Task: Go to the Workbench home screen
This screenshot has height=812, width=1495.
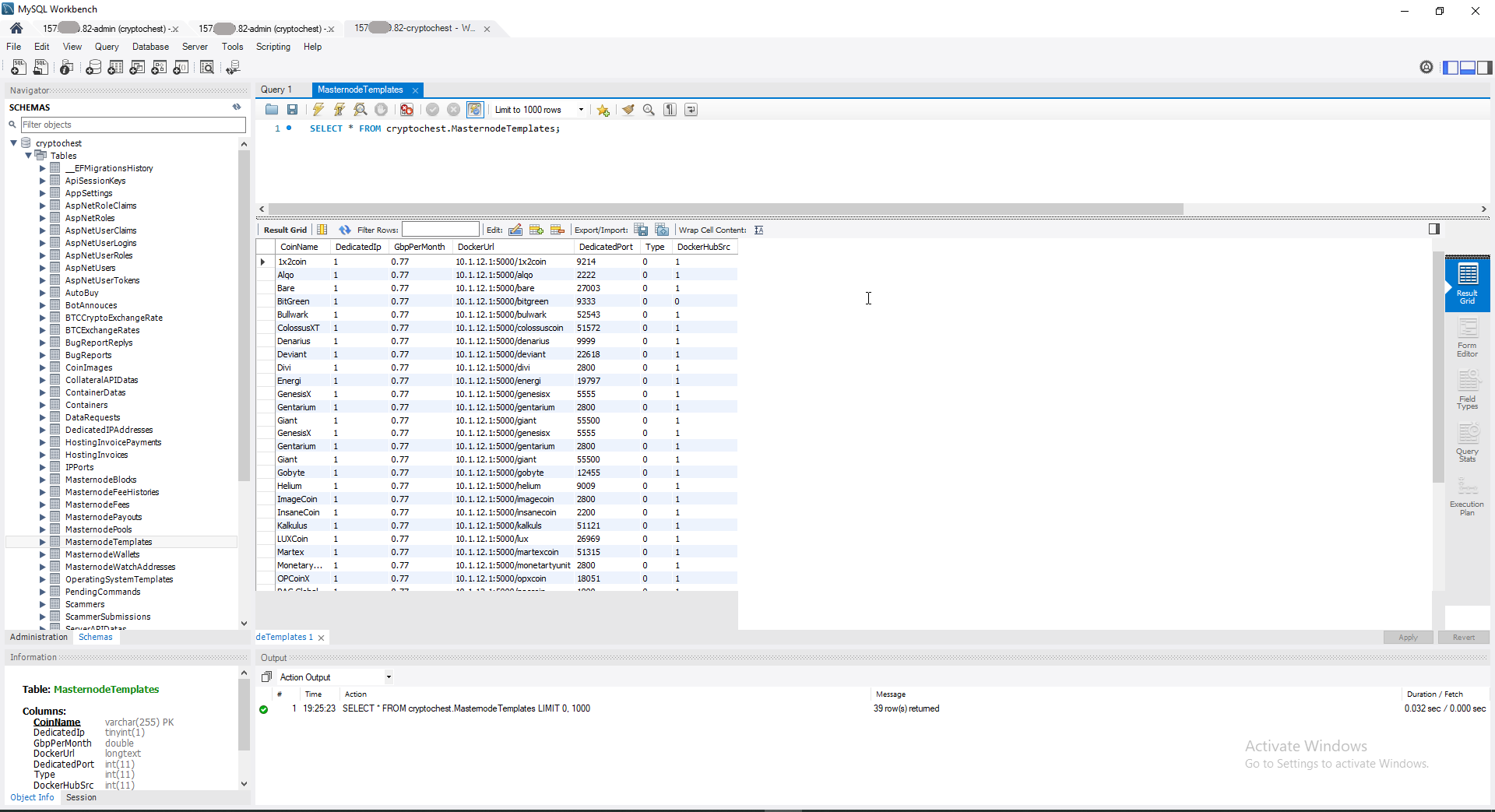Action: coord(16,28)
